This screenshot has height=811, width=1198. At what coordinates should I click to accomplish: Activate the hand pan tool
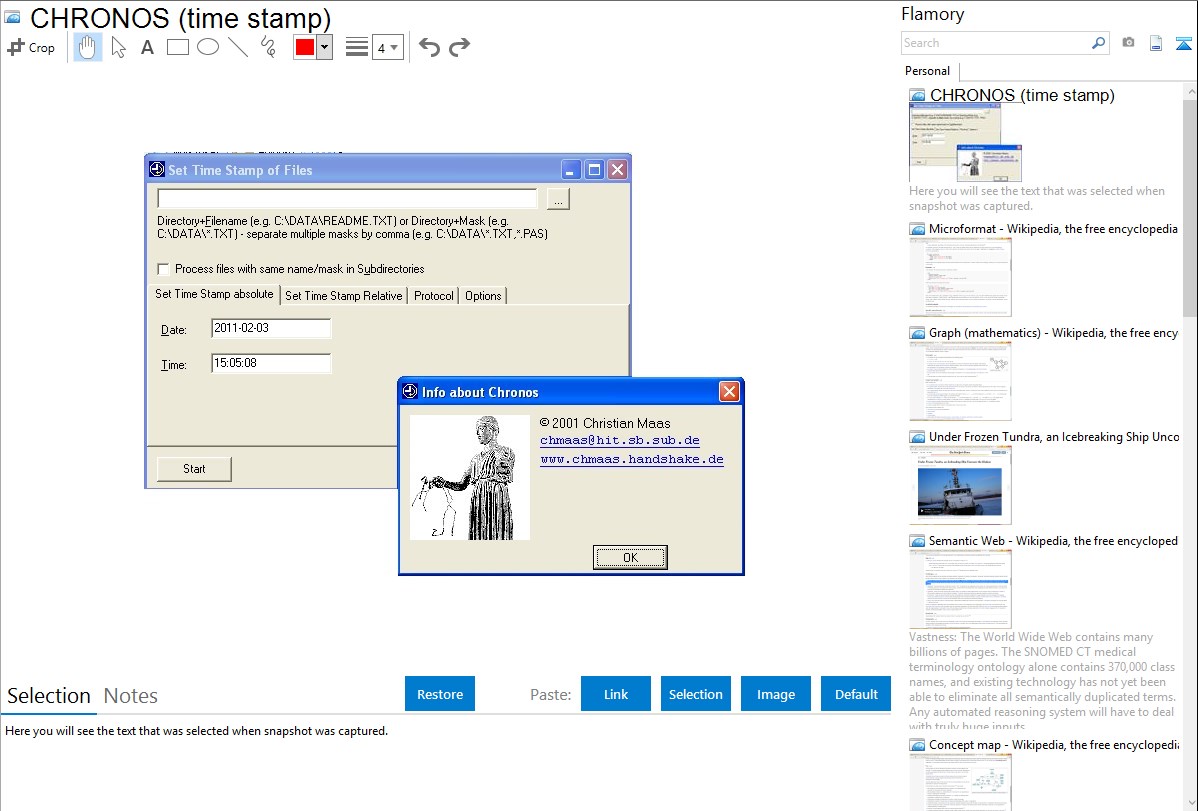(x=88, y=47)
